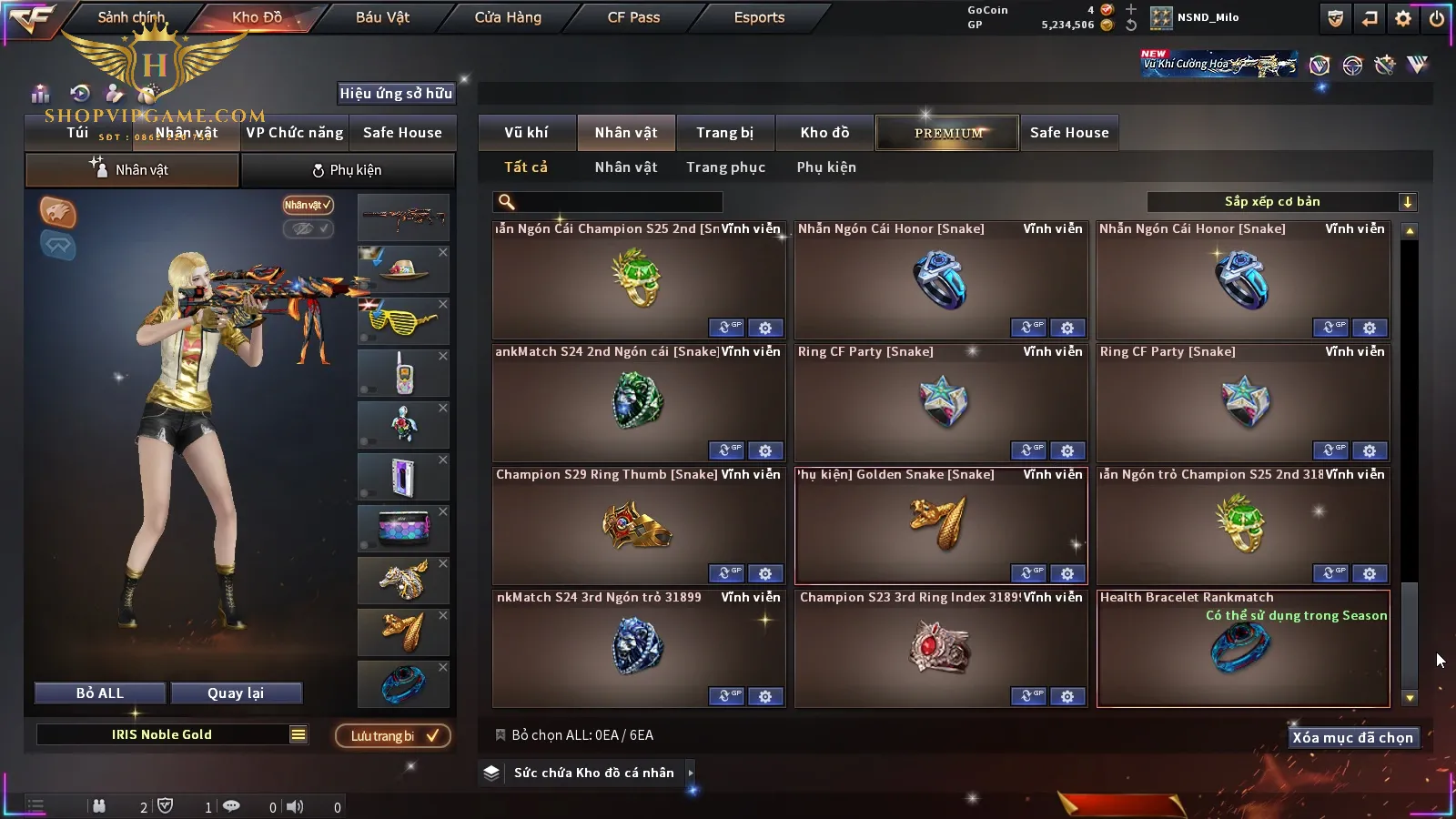Expand Sức chứa Kho đồ cá nhân arrow
1456x819 pixels.
[691, 773]
